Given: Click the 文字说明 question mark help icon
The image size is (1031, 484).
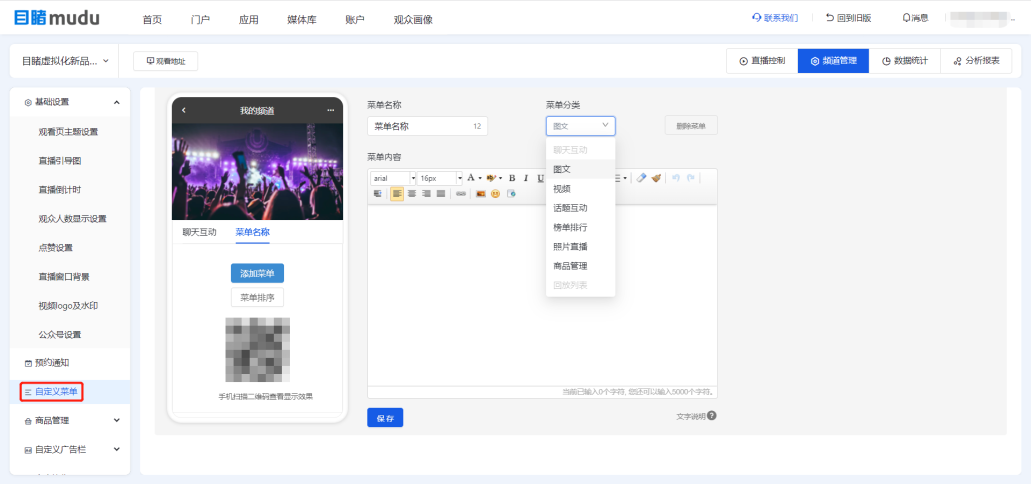Looking at the screenshot, I should pyautogui.click(x=712, y=416).
